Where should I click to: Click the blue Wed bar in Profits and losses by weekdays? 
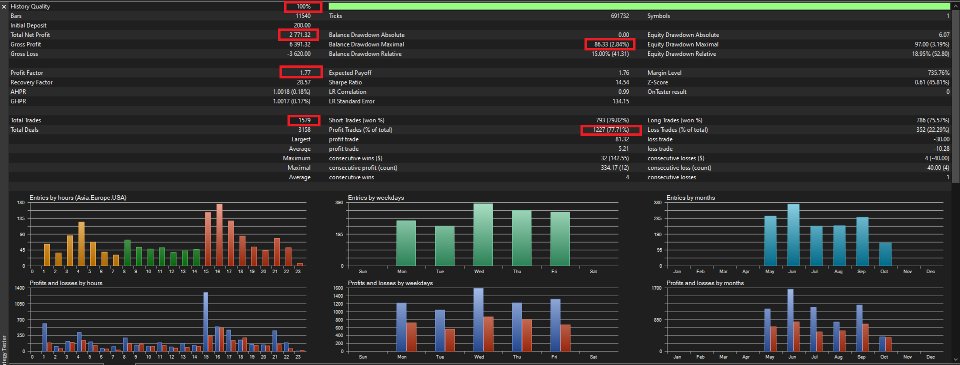[x=478, y=320]
